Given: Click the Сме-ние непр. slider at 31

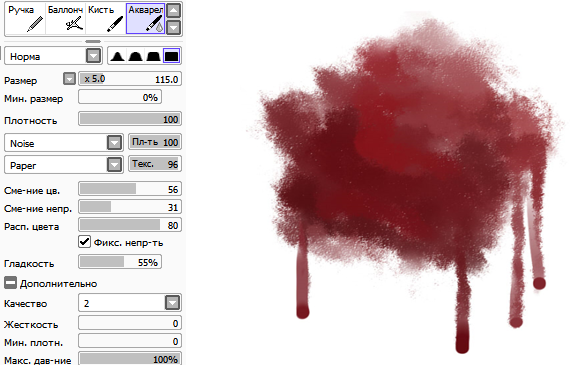Looking at the screenshot, I should click(x=130, y=207).
